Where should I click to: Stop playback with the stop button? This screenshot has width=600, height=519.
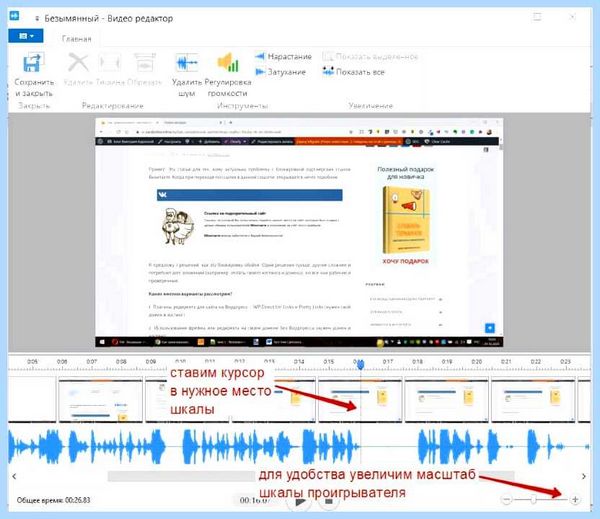coord(328,501)
